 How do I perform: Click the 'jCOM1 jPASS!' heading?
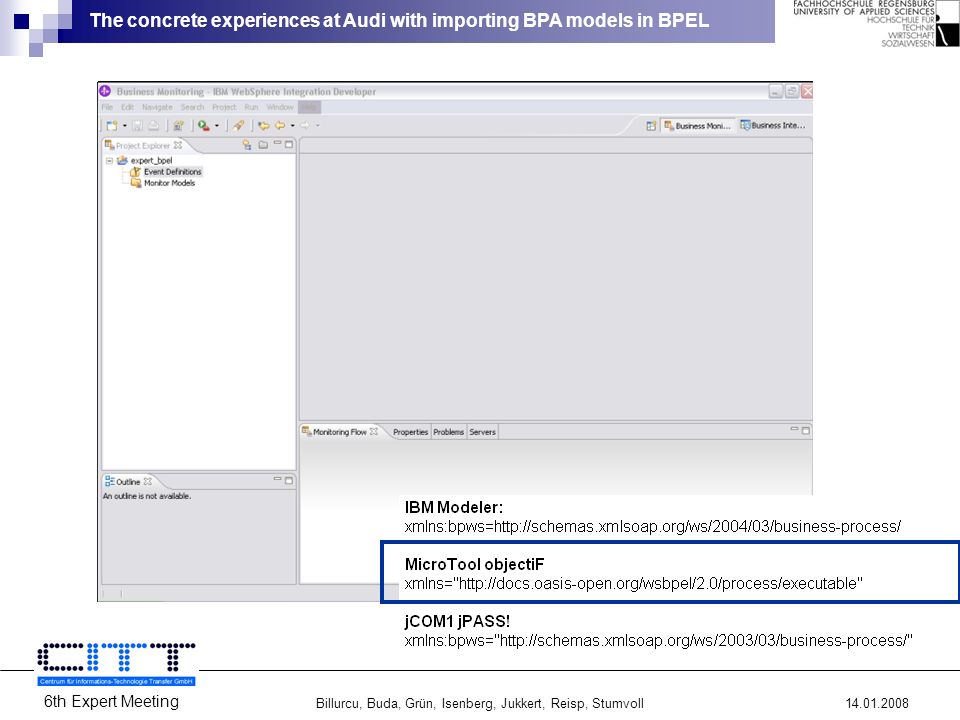click(x=457, y=621)
